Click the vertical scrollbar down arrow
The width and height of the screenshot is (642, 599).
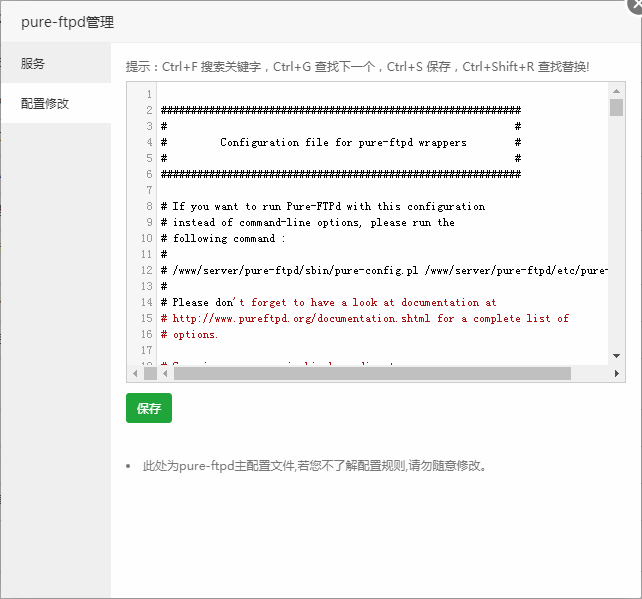coord(616,356)
